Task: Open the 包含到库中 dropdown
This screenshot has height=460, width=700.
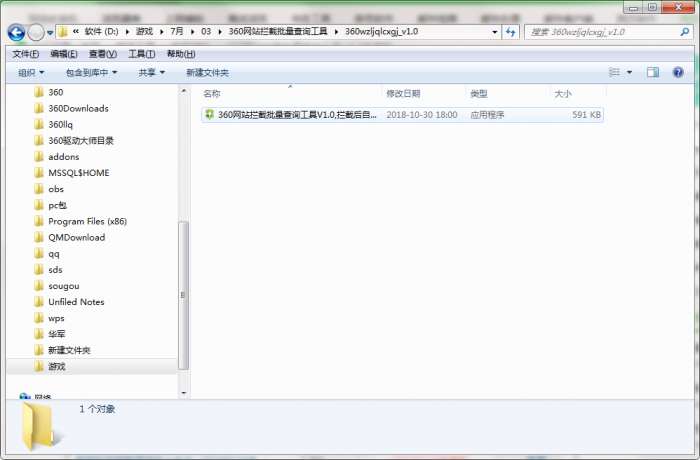Action: [x=92, y=72]
